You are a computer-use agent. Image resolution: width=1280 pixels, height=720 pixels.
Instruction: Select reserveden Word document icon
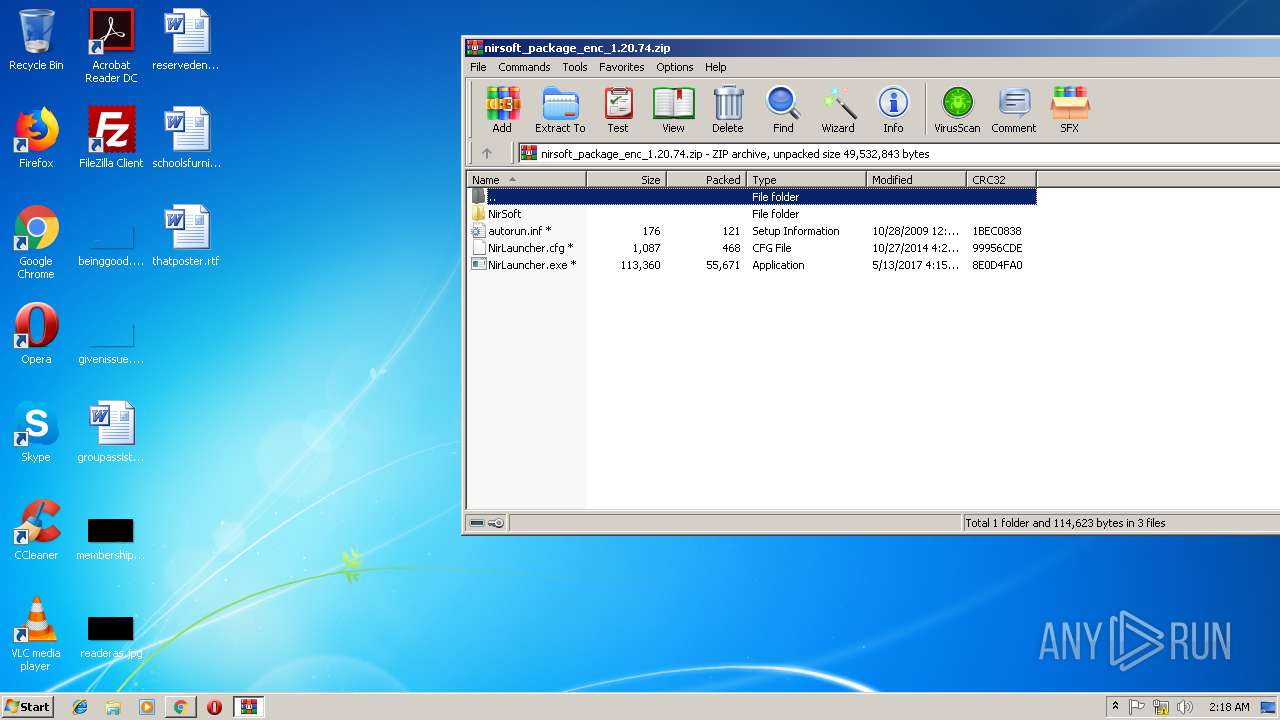coord(186,40)
